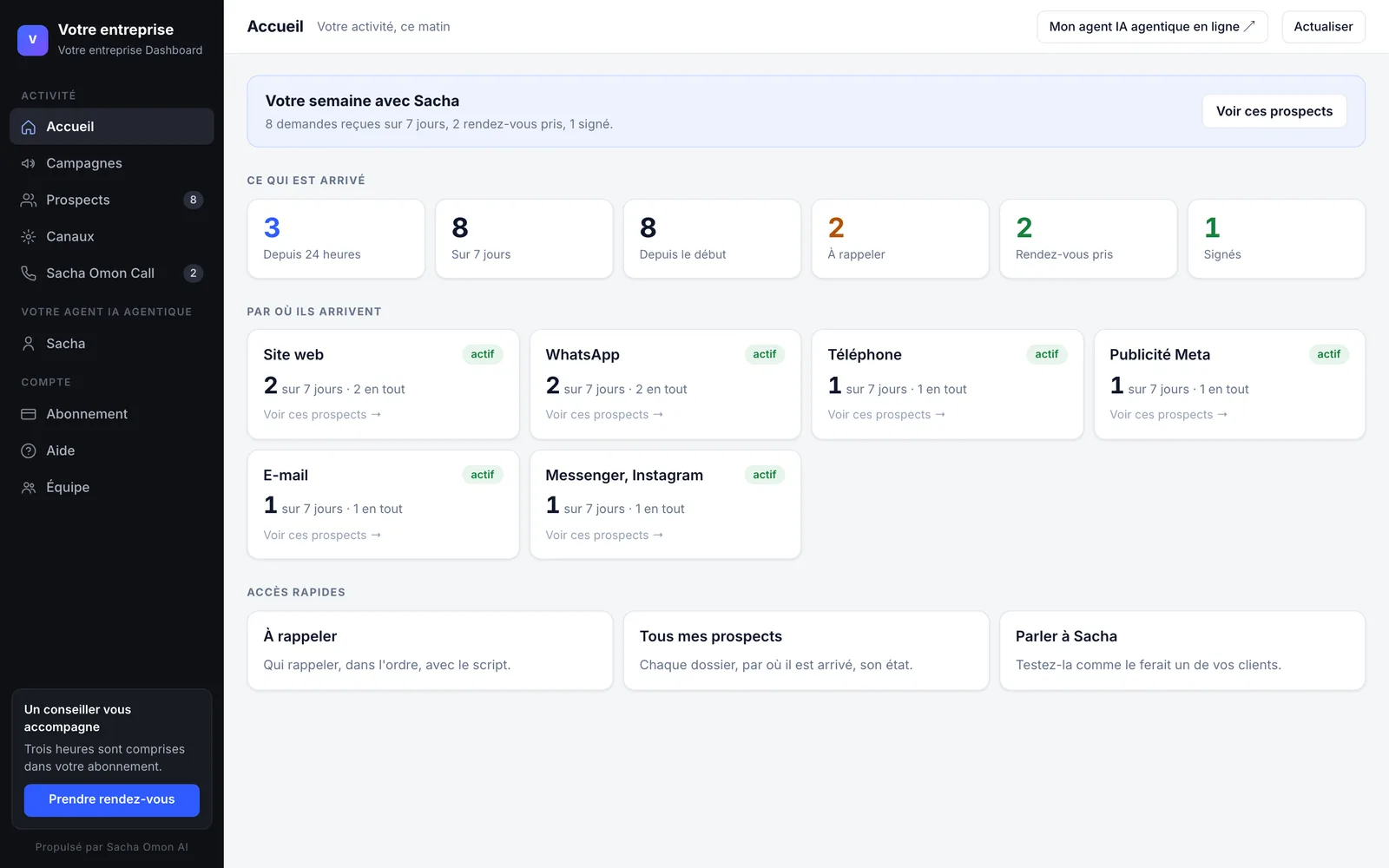This screenshot has width=1389, height=868.
Task: Select the Rendez-vous pris stat card
Action: tap(1089, 239)
